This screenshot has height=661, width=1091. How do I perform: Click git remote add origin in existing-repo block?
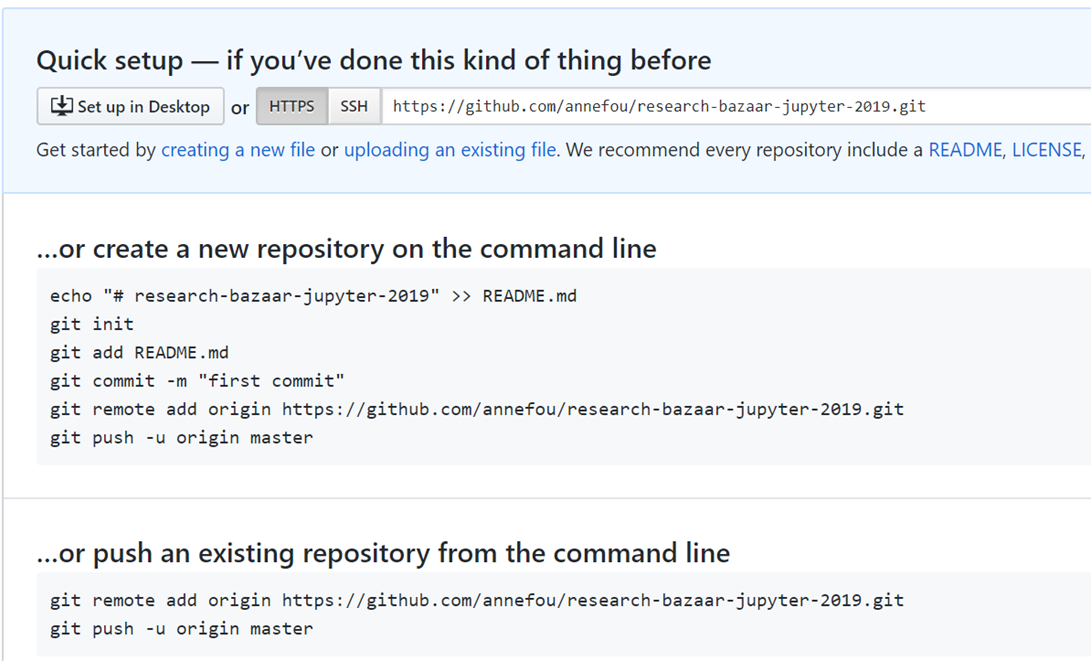pyautogui.click(x=477, y=600)
